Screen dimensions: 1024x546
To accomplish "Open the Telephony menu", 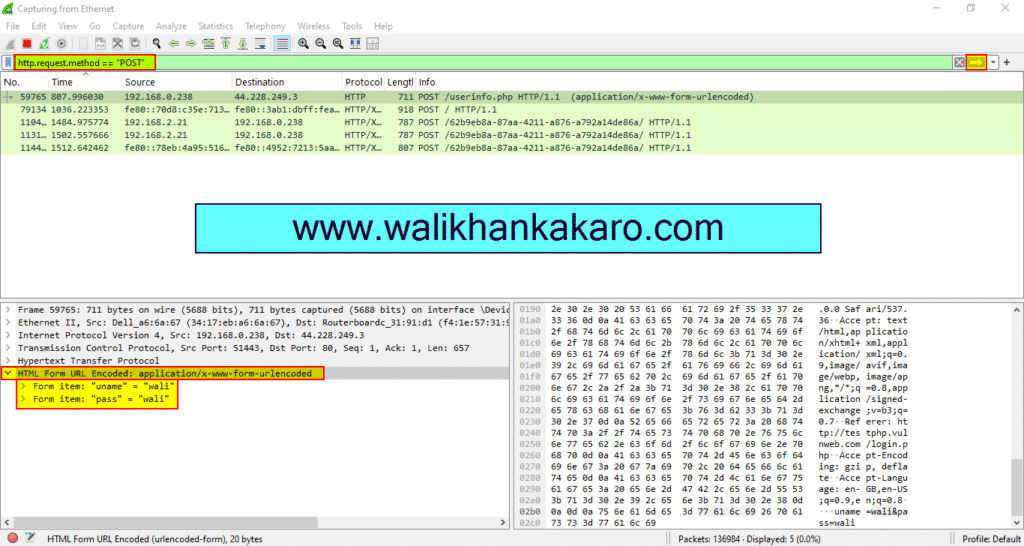I will pos(265,26).
